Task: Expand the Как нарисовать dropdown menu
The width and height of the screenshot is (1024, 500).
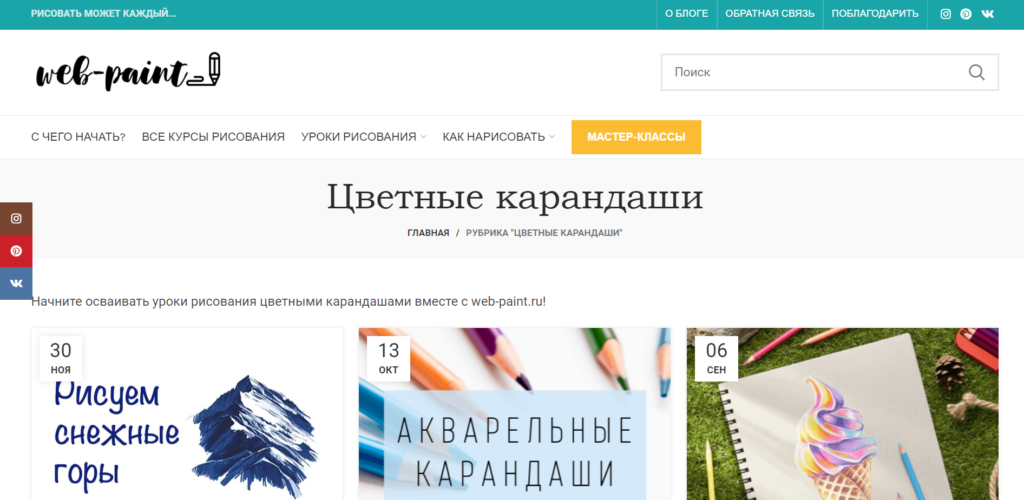Action: tap(498, 137)
